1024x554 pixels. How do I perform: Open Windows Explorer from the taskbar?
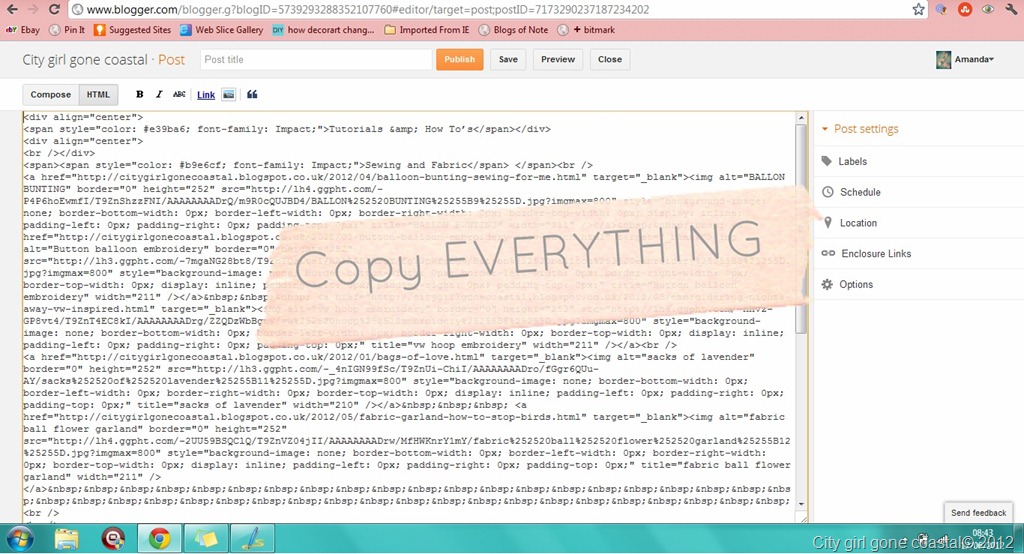coord(66,539)
